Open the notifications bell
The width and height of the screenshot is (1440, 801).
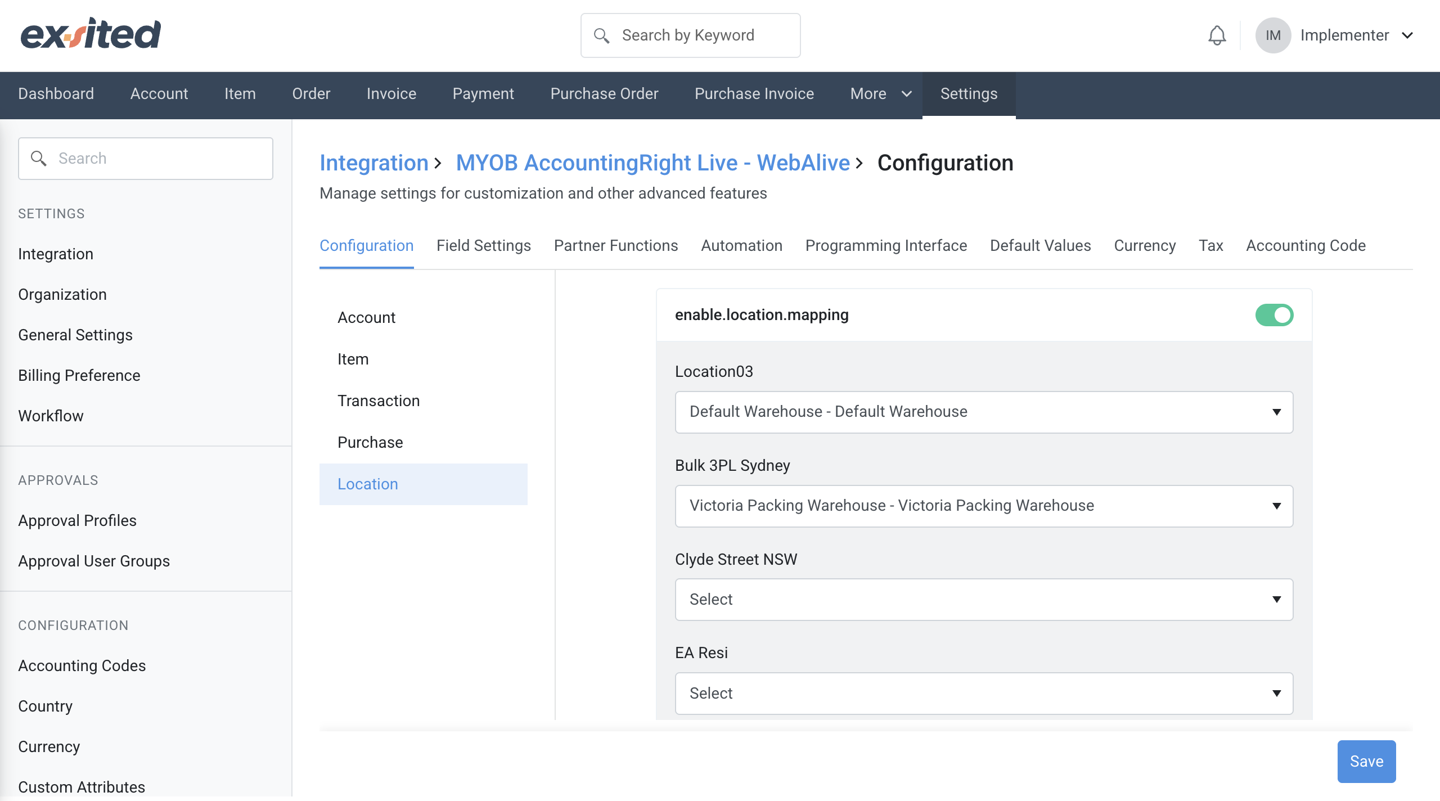tap(1217, 36)
